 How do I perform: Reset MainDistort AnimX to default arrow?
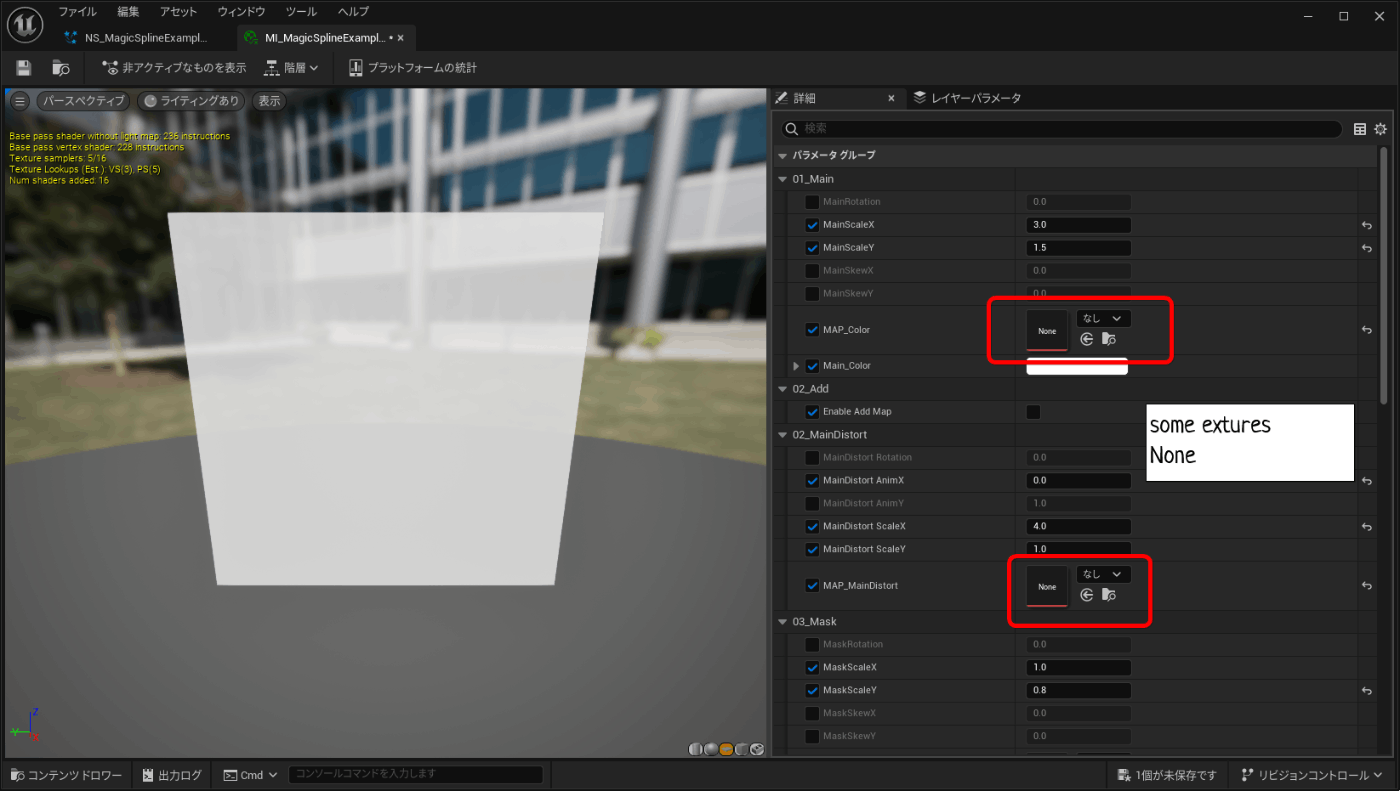[x=1366, y=481]
